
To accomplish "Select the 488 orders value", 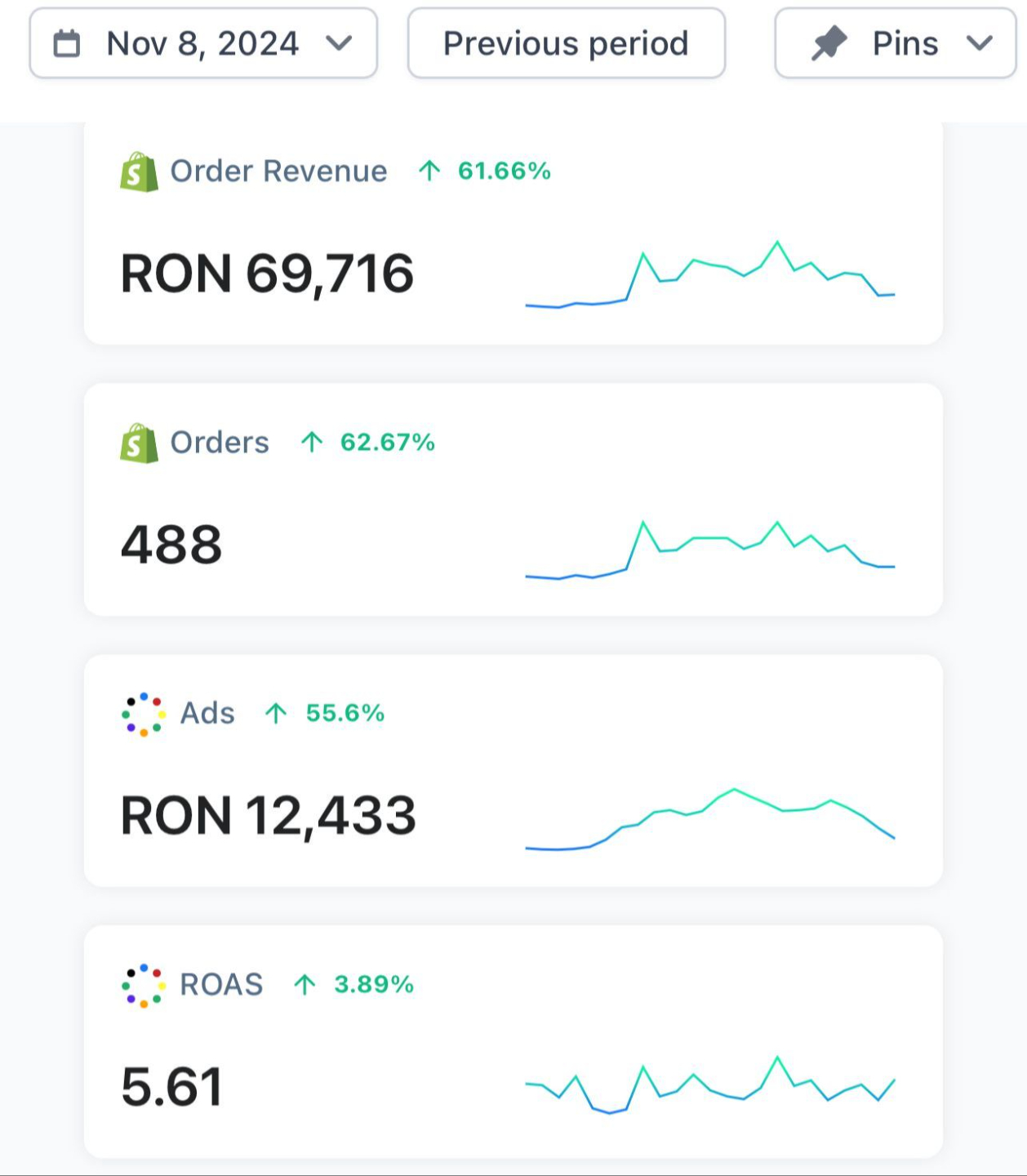I will (171, 545).
